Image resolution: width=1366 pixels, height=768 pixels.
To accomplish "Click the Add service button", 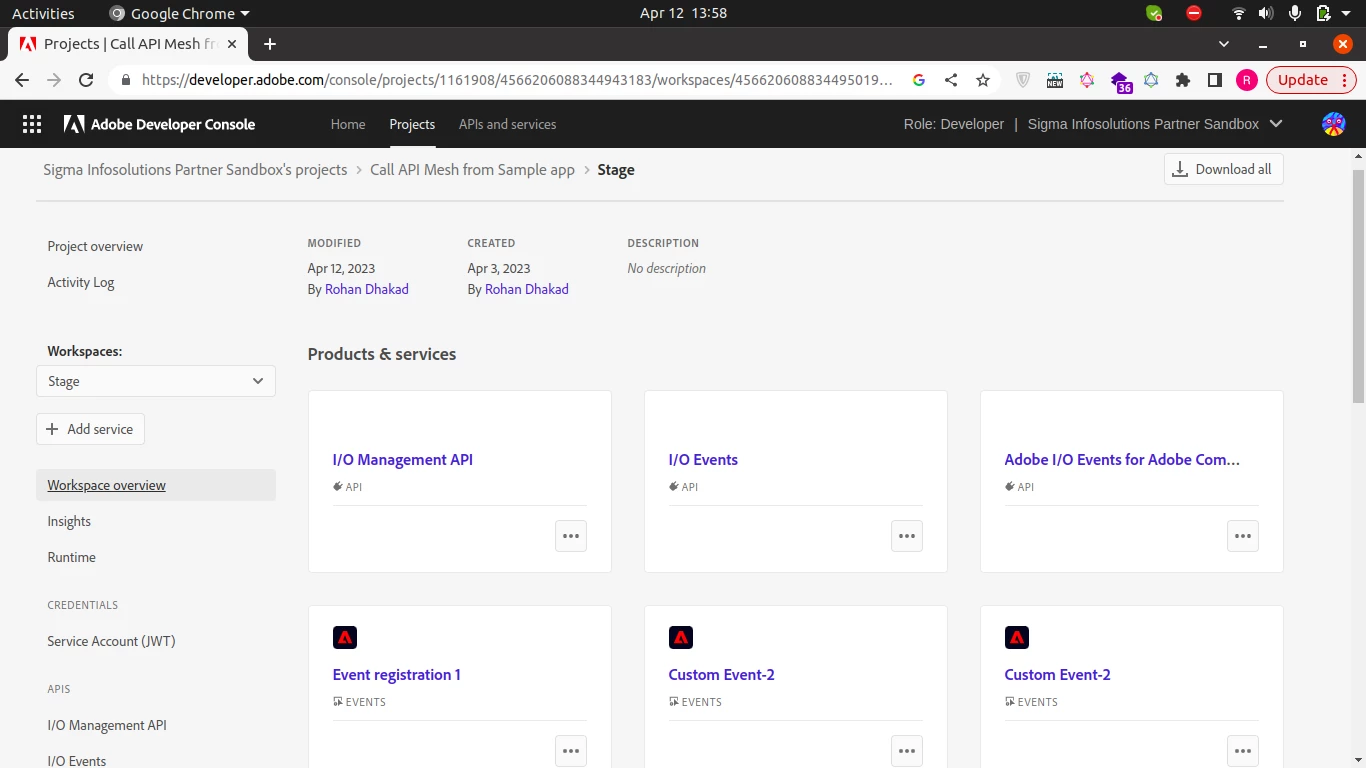I will coord(90,429).
